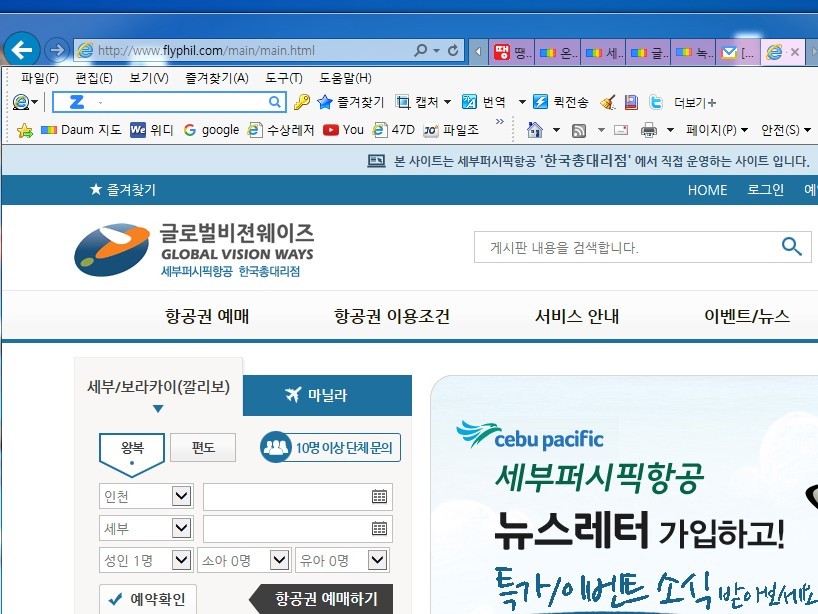The image size is (818, 614).
Task: Close the current browser tab
Action: pyautogui.click(x=795, y=52)
